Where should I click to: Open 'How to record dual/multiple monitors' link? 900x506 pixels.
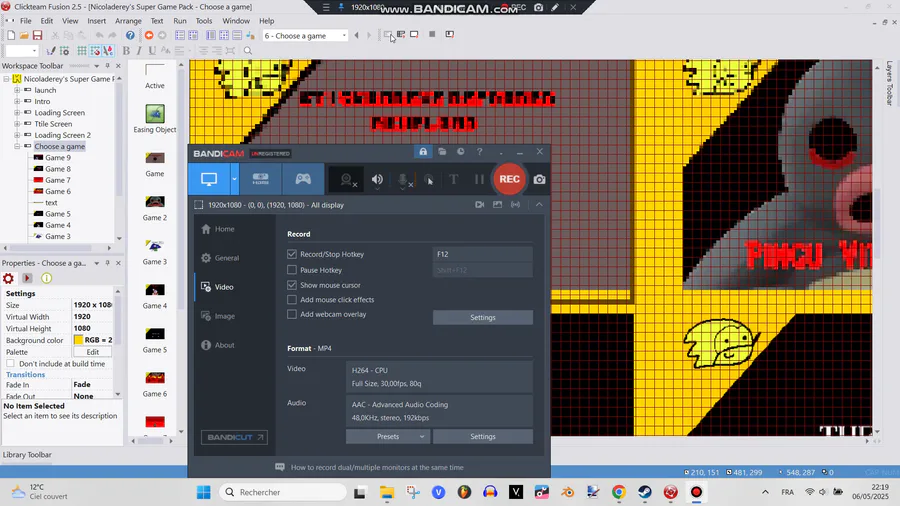coord(377,468)
